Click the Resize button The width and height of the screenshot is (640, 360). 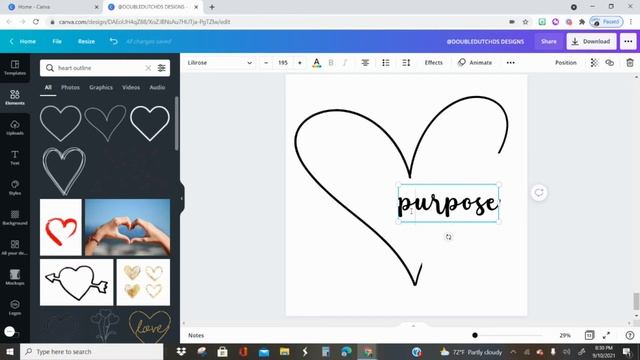pos(87,41)
